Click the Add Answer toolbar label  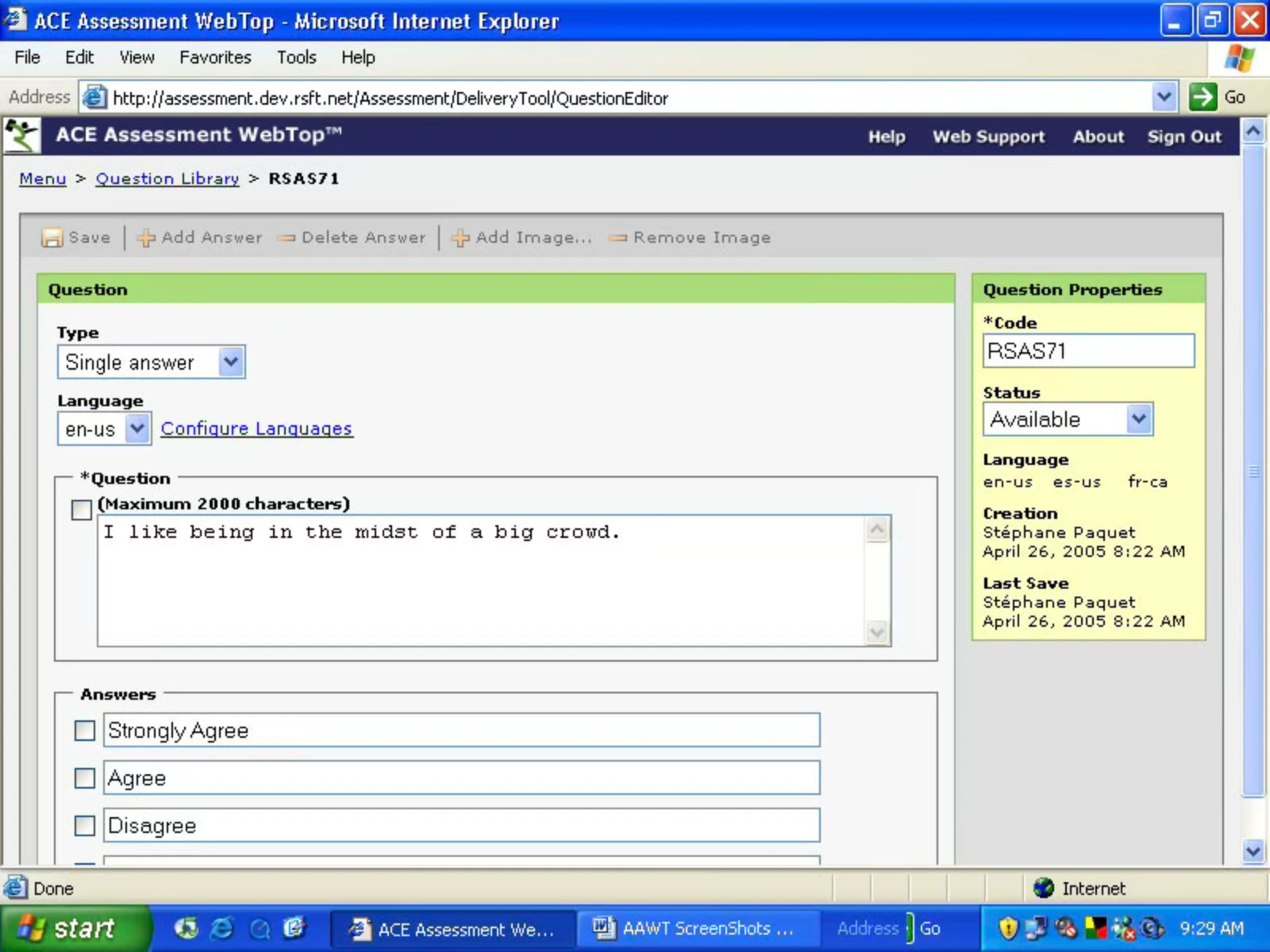pyautogui.click(x=212, y=237)
